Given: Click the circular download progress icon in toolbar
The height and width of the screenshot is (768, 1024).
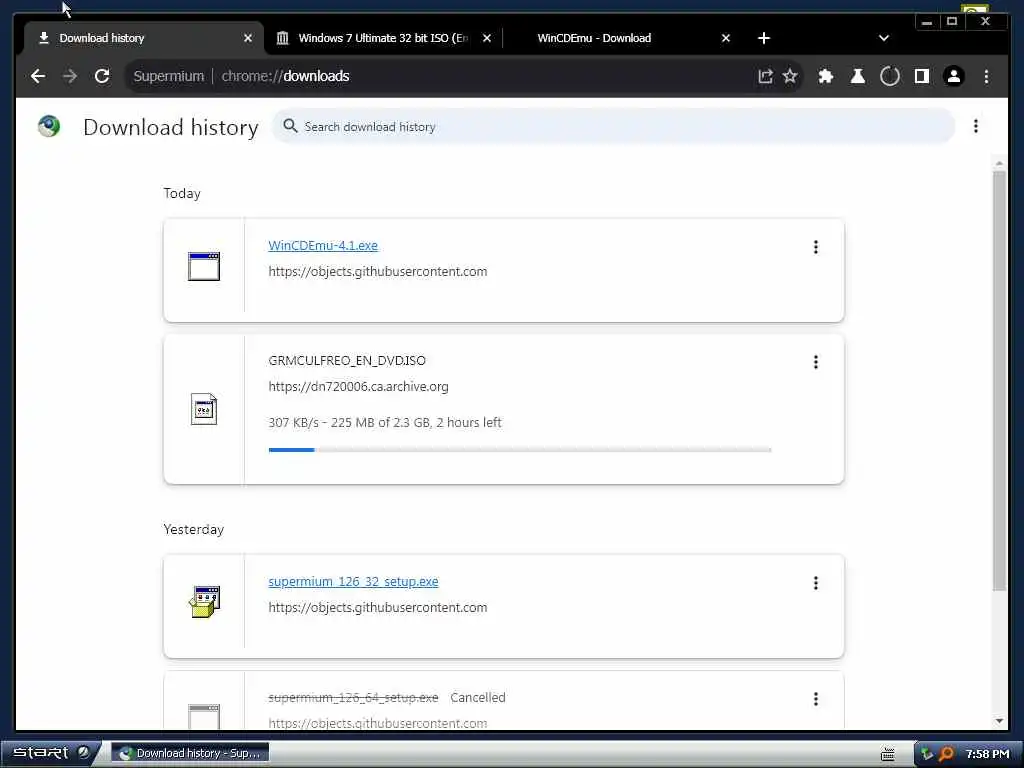Looking at the screenshot, I should click(x=889, y=76).
